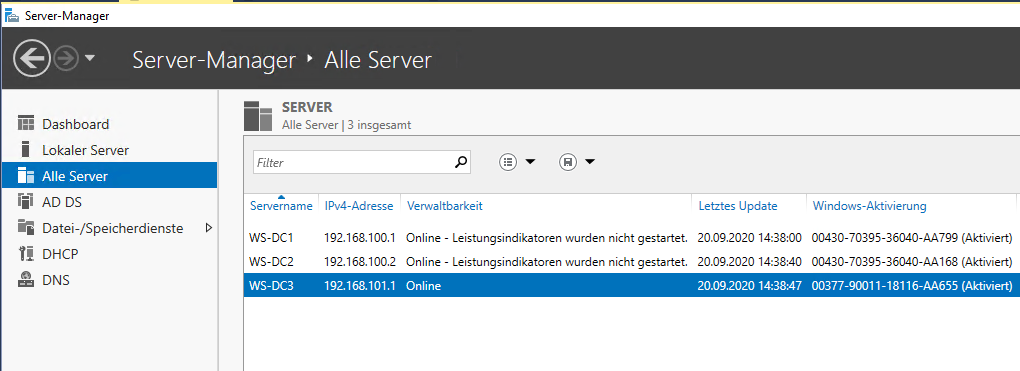Click the Dashboard icon in sidebar
Image resolution: width=1020 pixels, height=371 pixels.
click(25, 124)
